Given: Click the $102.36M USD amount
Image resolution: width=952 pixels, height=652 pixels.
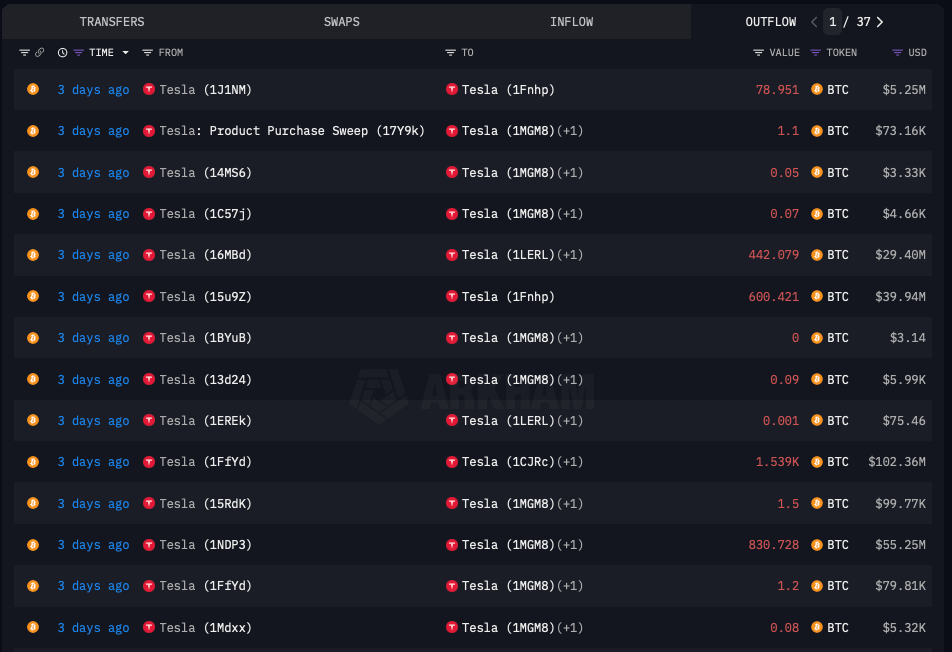Looking at the screenshot, I should (897, 462).
